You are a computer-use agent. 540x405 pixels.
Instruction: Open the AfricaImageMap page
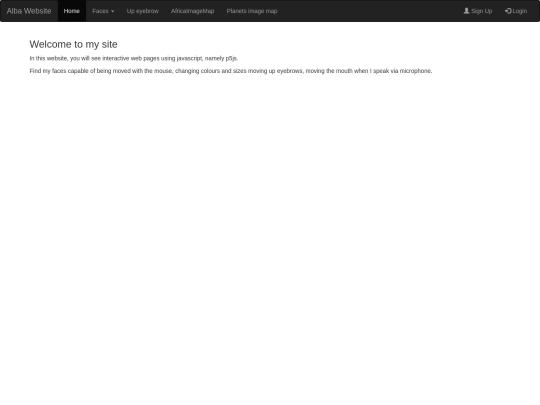pos(193,11)
